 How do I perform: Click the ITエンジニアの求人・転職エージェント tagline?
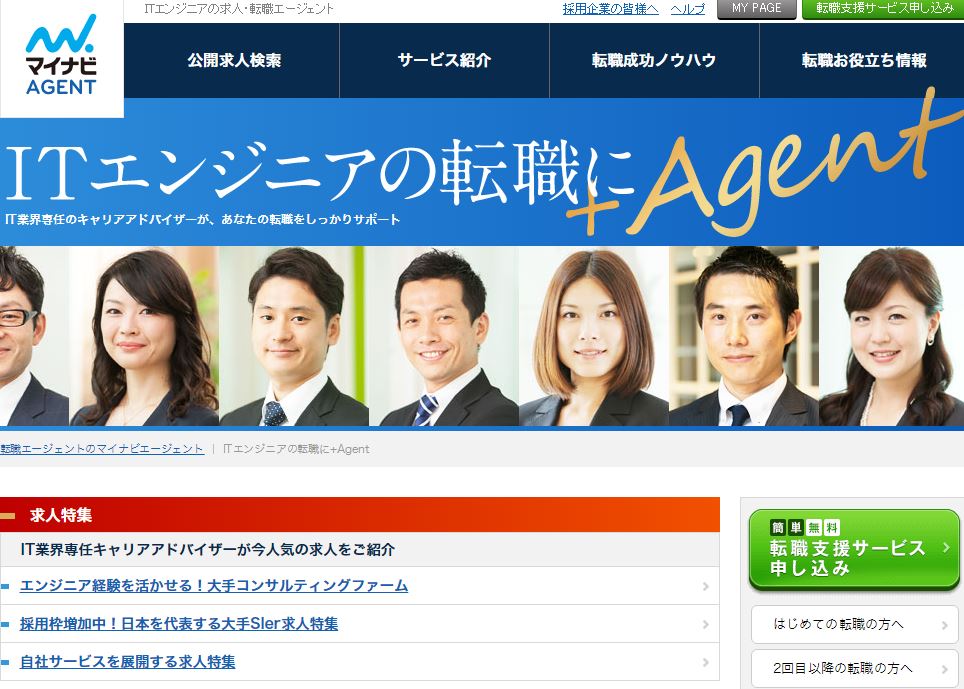click(239, 9)
